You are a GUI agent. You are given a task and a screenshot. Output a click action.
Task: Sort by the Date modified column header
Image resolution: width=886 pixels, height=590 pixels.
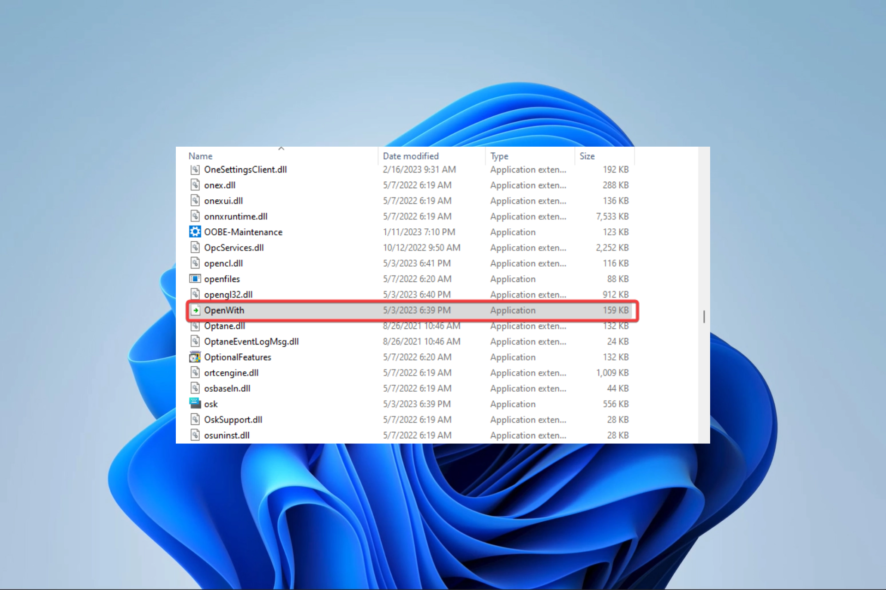point(411,156)
